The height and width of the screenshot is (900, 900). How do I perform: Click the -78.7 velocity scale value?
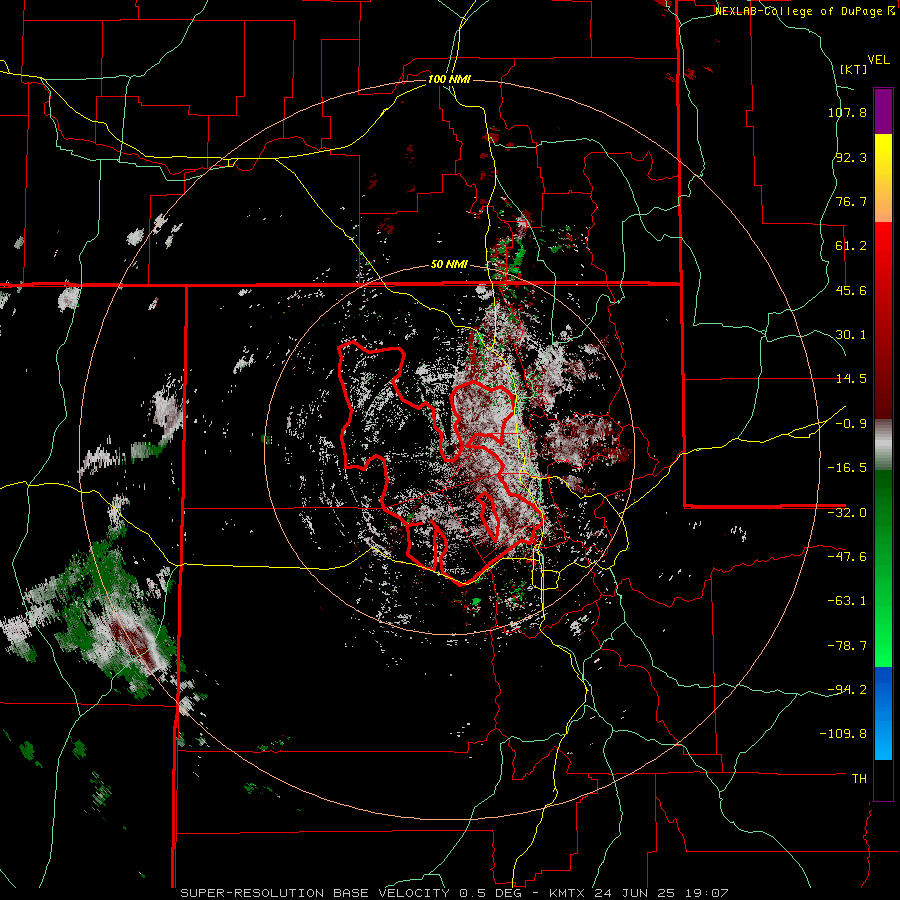[847, 646]
